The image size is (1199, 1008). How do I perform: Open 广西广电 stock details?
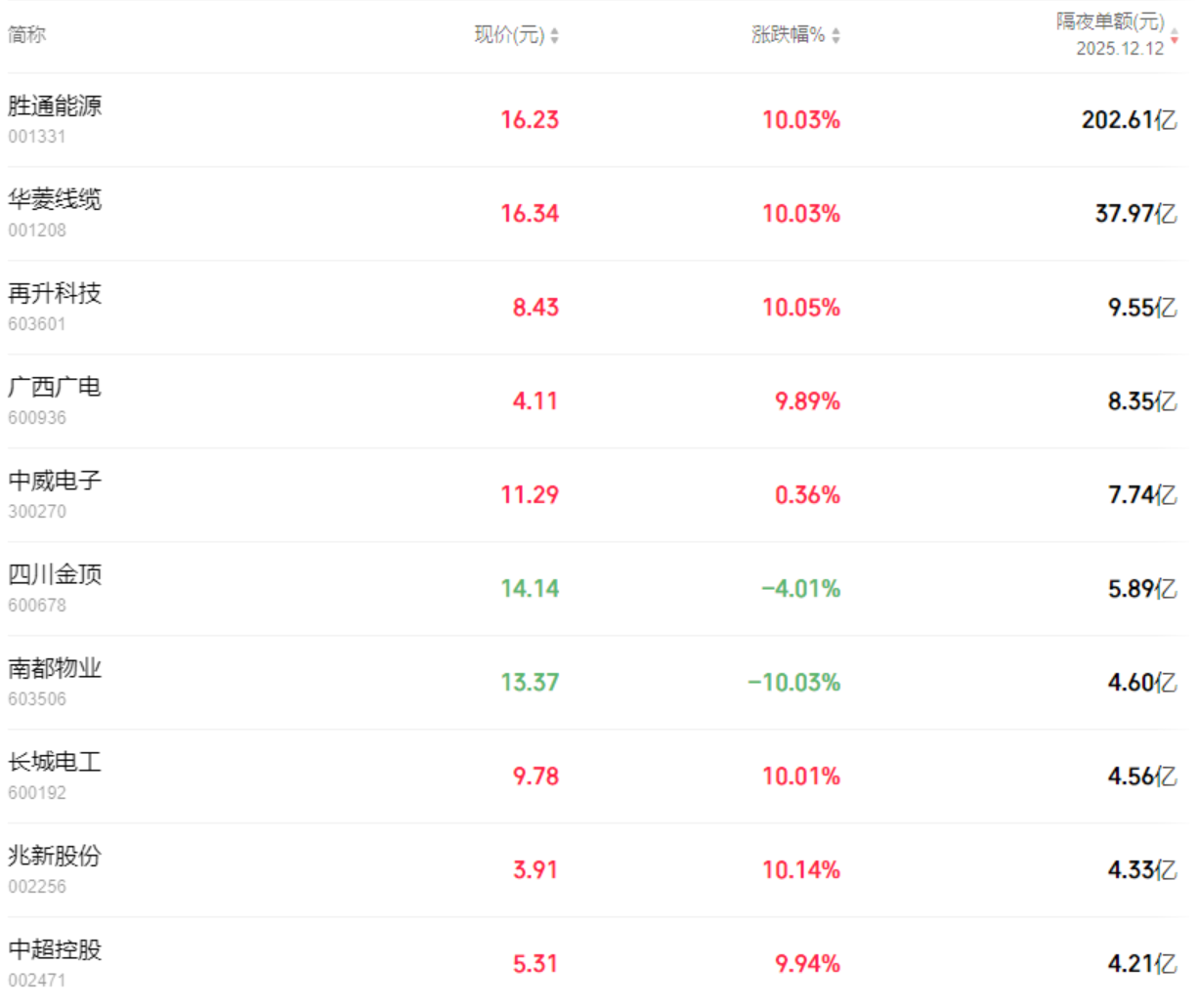55,387
